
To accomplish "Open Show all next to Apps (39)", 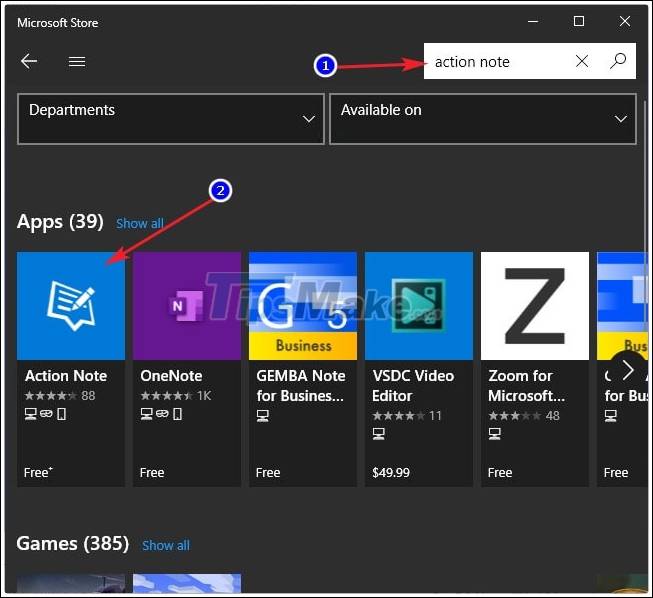I will (140, 224).
